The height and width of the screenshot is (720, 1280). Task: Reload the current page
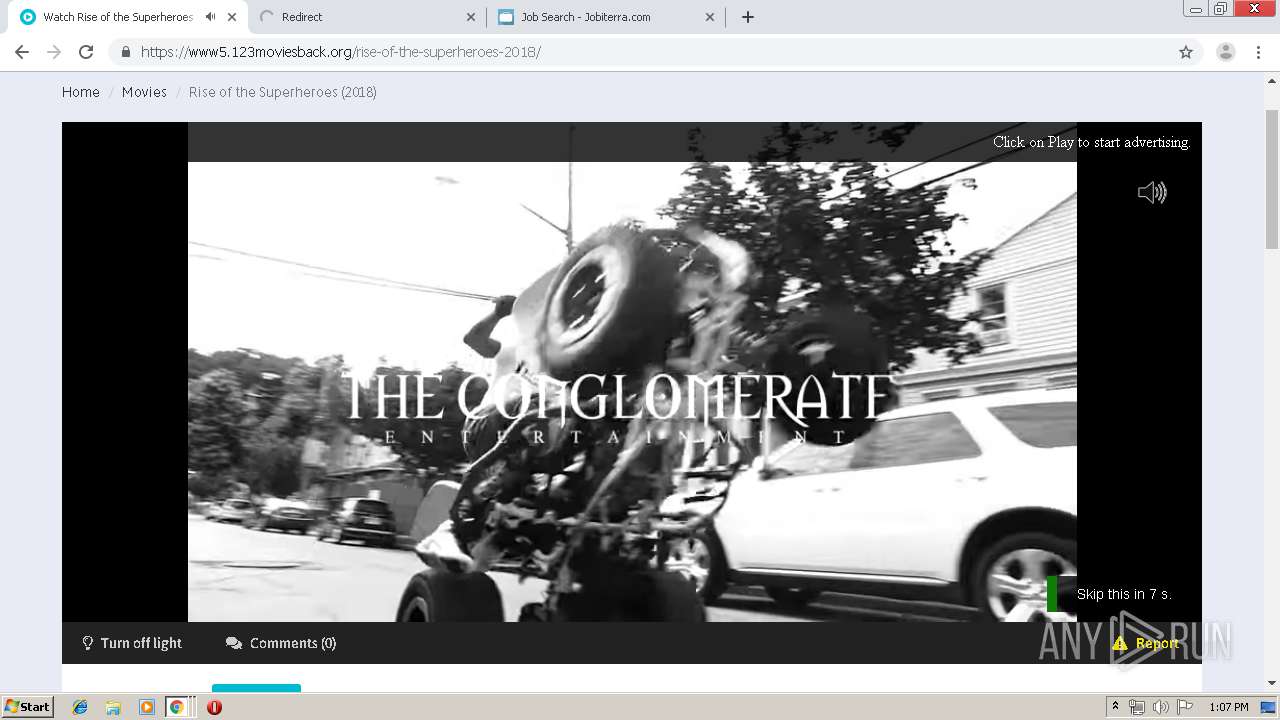tap(86, 52)
